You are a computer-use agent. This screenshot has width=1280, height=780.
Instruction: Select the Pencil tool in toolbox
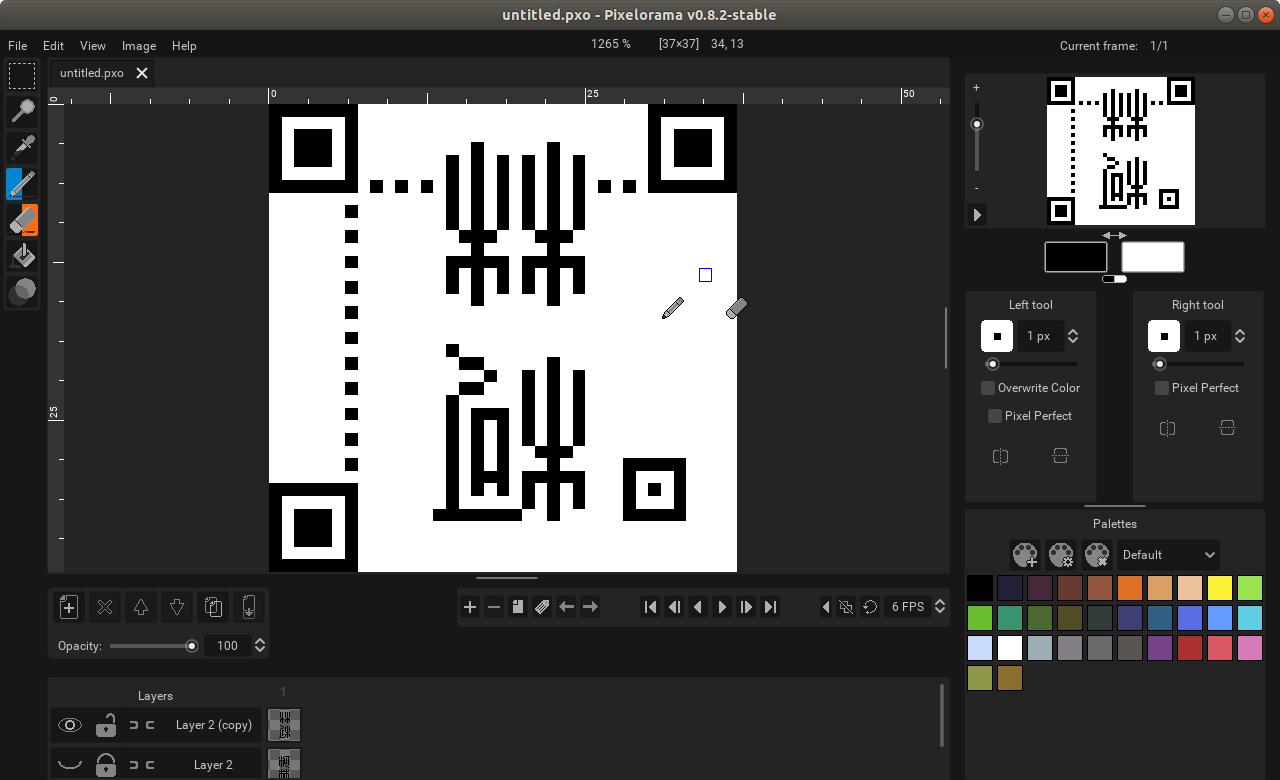[x=22, y=184]
